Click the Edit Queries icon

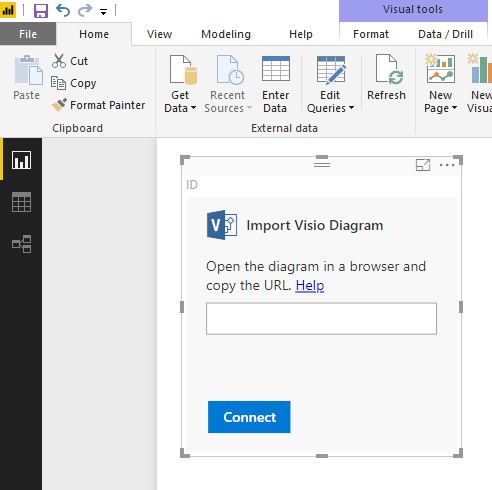[331, 70]
